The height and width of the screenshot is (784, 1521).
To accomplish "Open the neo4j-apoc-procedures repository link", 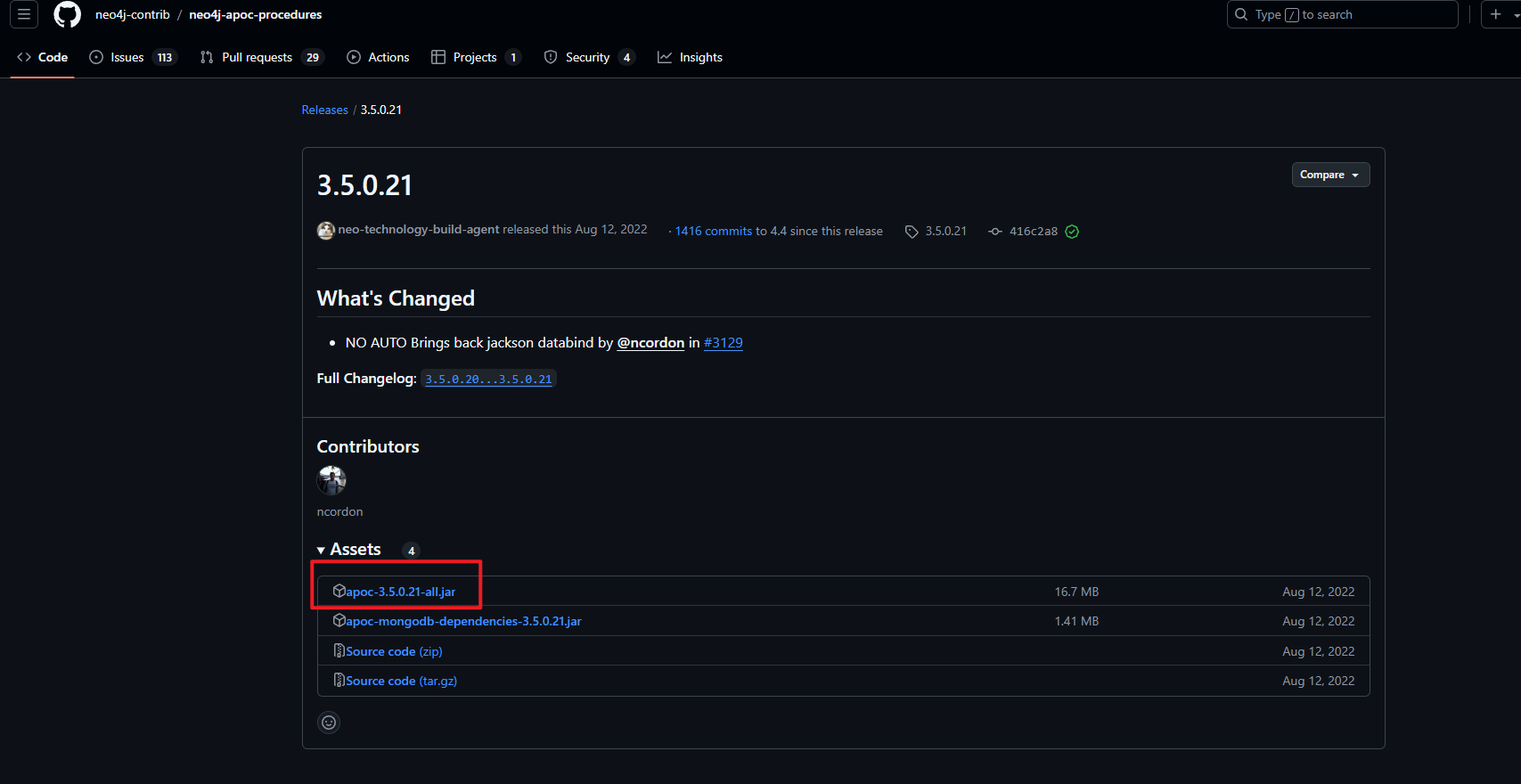I will (x=256, y=14).
